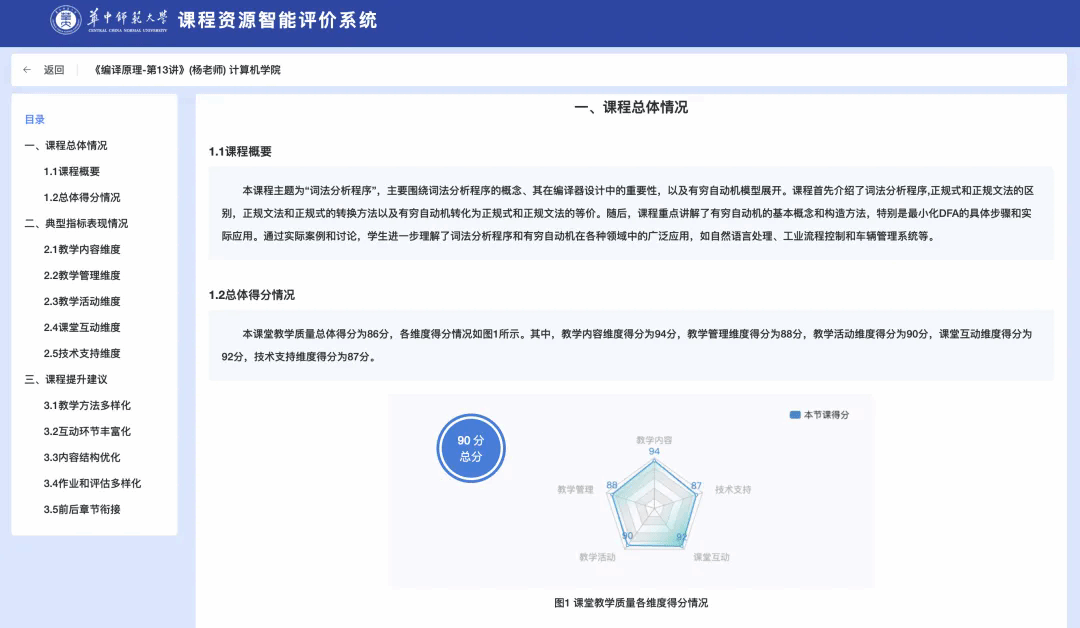
Task: Open 3.1教学方法多样化 suggestion
Action: pyautogui.click(x=87, y=405)
